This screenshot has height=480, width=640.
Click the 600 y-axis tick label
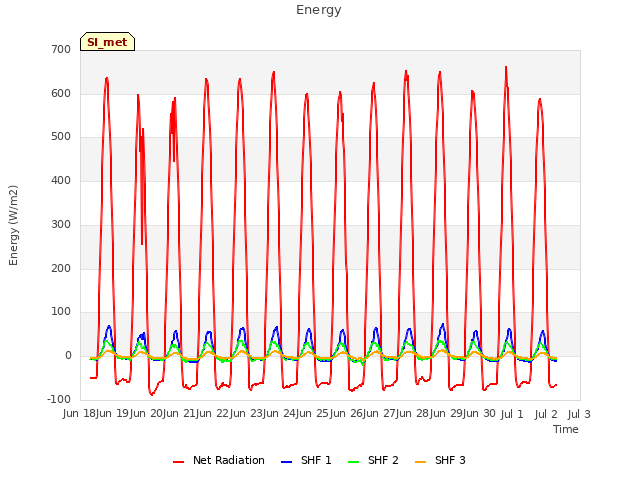[x=61, y=93]
